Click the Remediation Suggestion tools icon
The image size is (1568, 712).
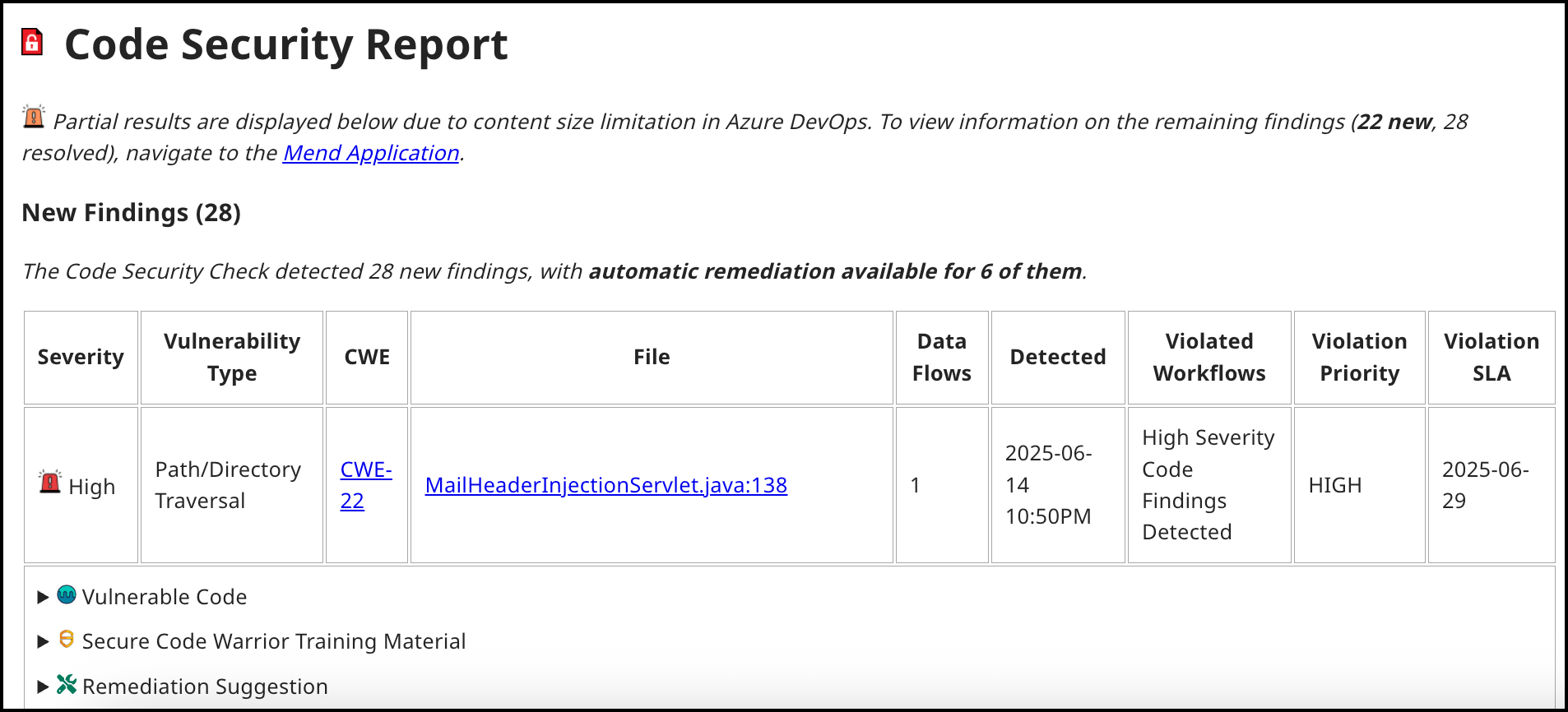67,684
